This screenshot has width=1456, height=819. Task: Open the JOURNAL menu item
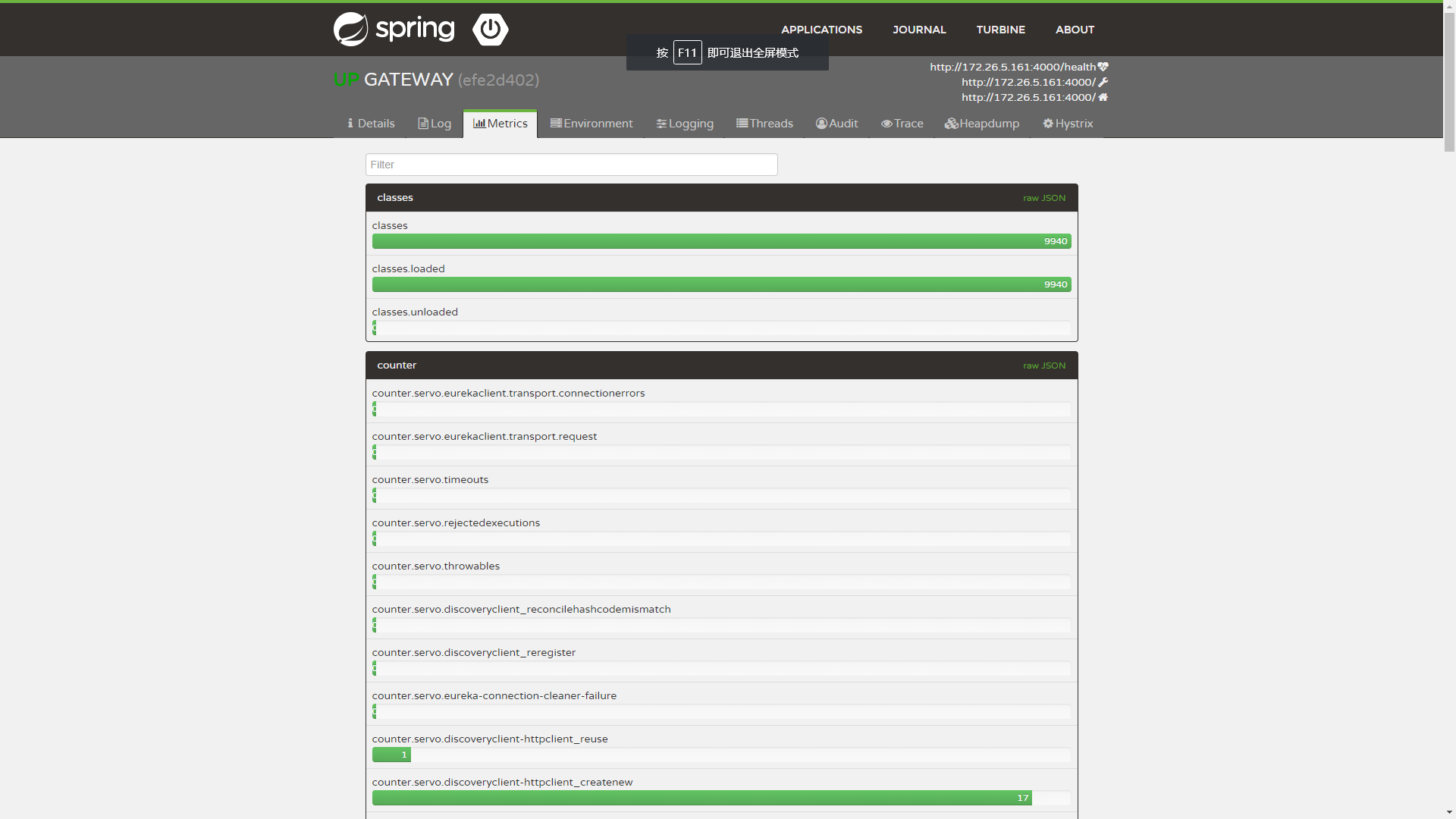coord(919,30)
